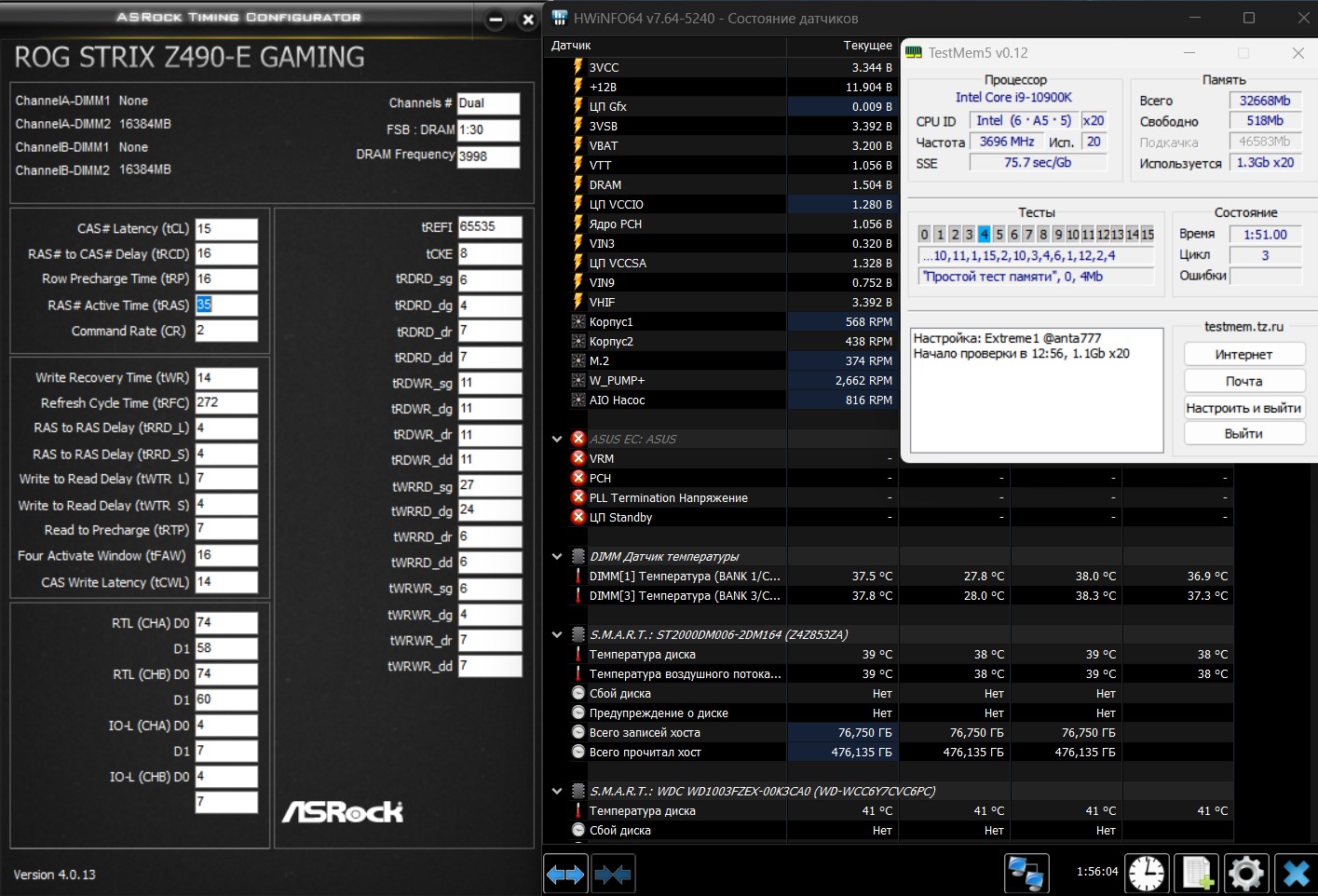The width and height of the screenshot is (1318, 896).
Task: Click the collapse-columns arrows icon in HWiNFO
Action: [x=612, y=875]
